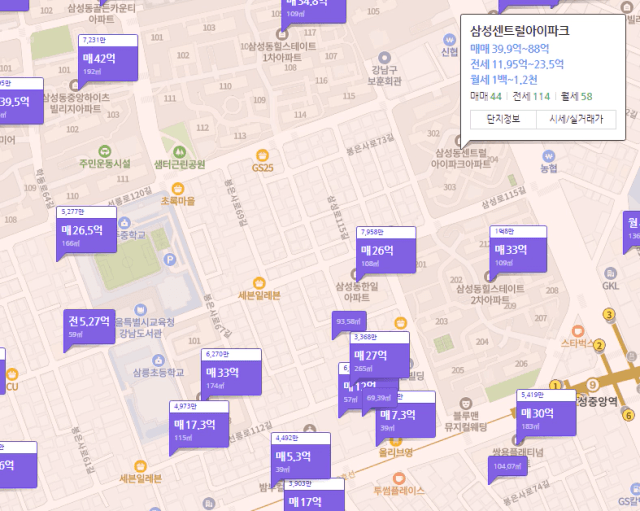
Task: Open the 93.58㎡ listing marker
Action: [349, 322]
